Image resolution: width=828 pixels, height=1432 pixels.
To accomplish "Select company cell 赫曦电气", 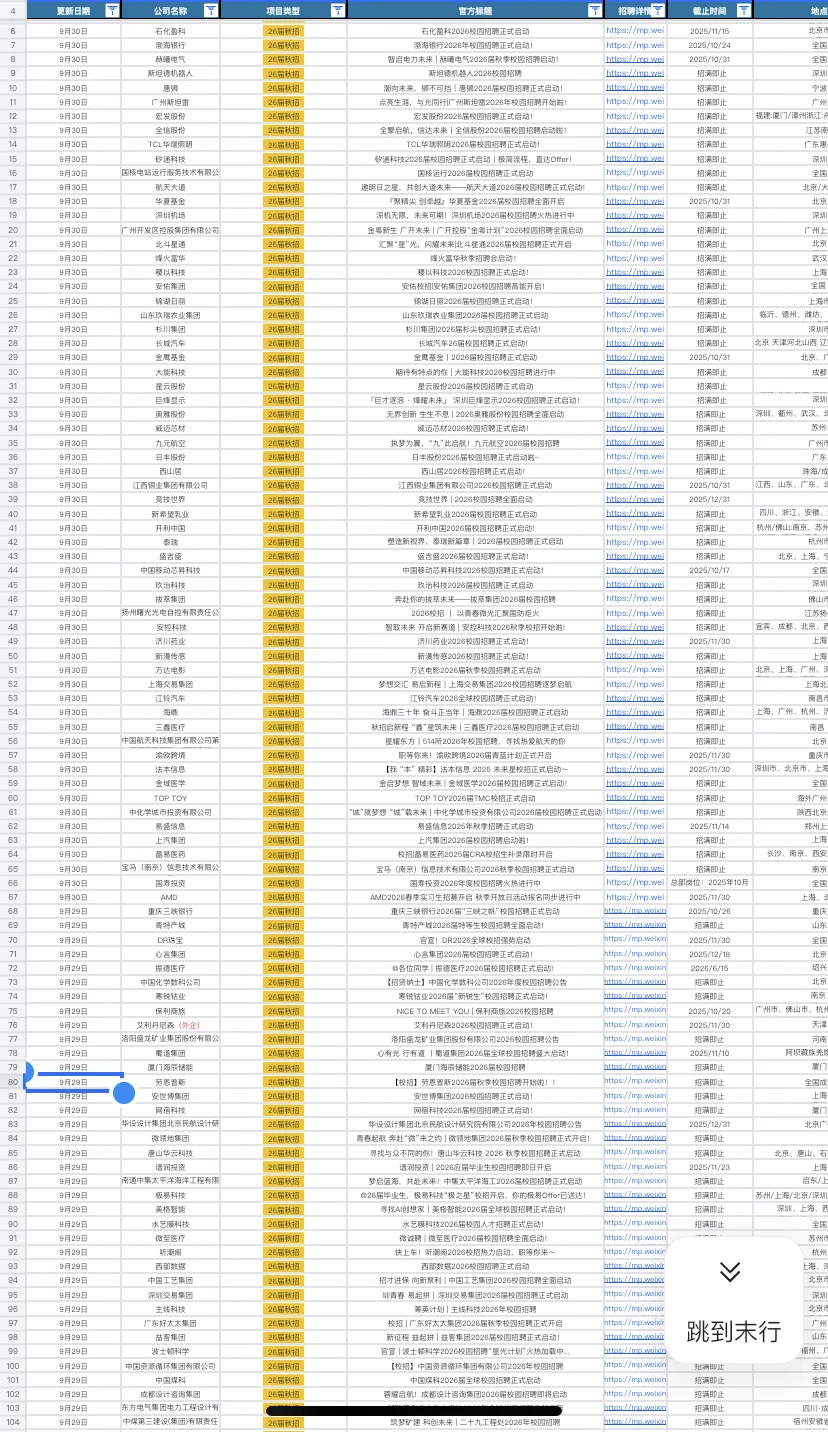I will coord(171,59).
